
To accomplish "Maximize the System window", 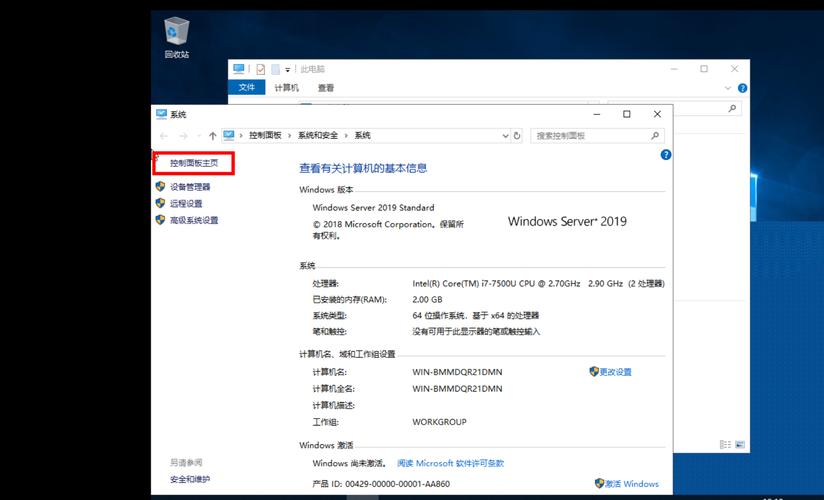I will [626, 114].
